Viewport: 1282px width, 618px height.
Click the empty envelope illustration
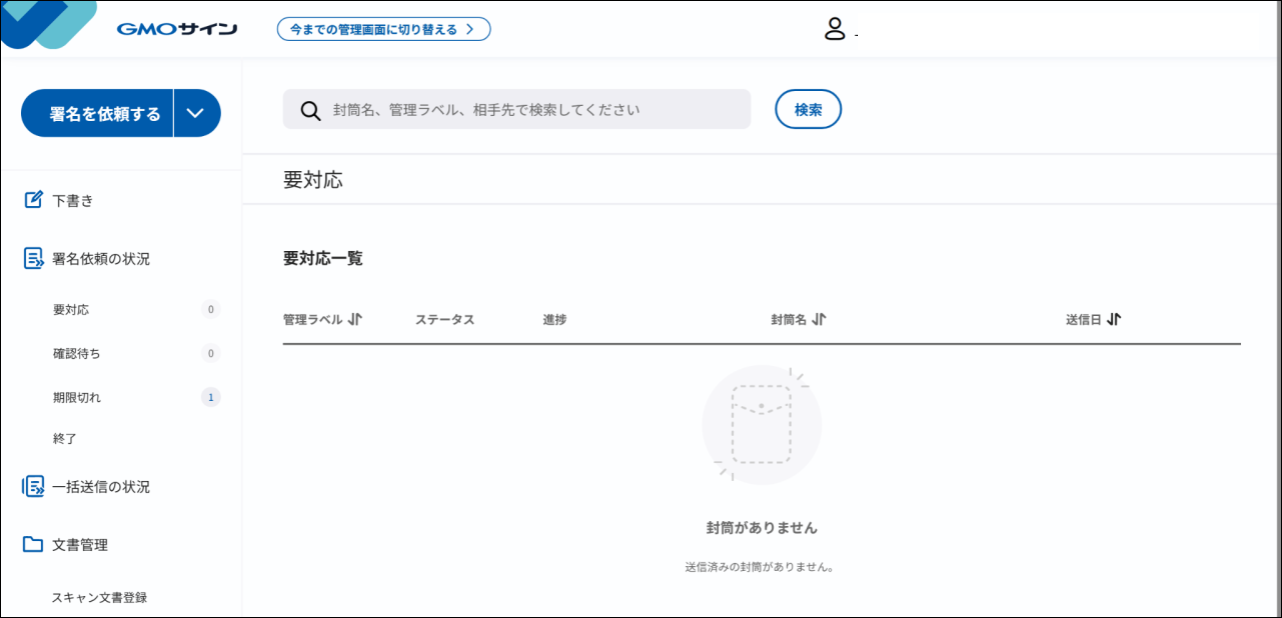(x=761, y=425)
